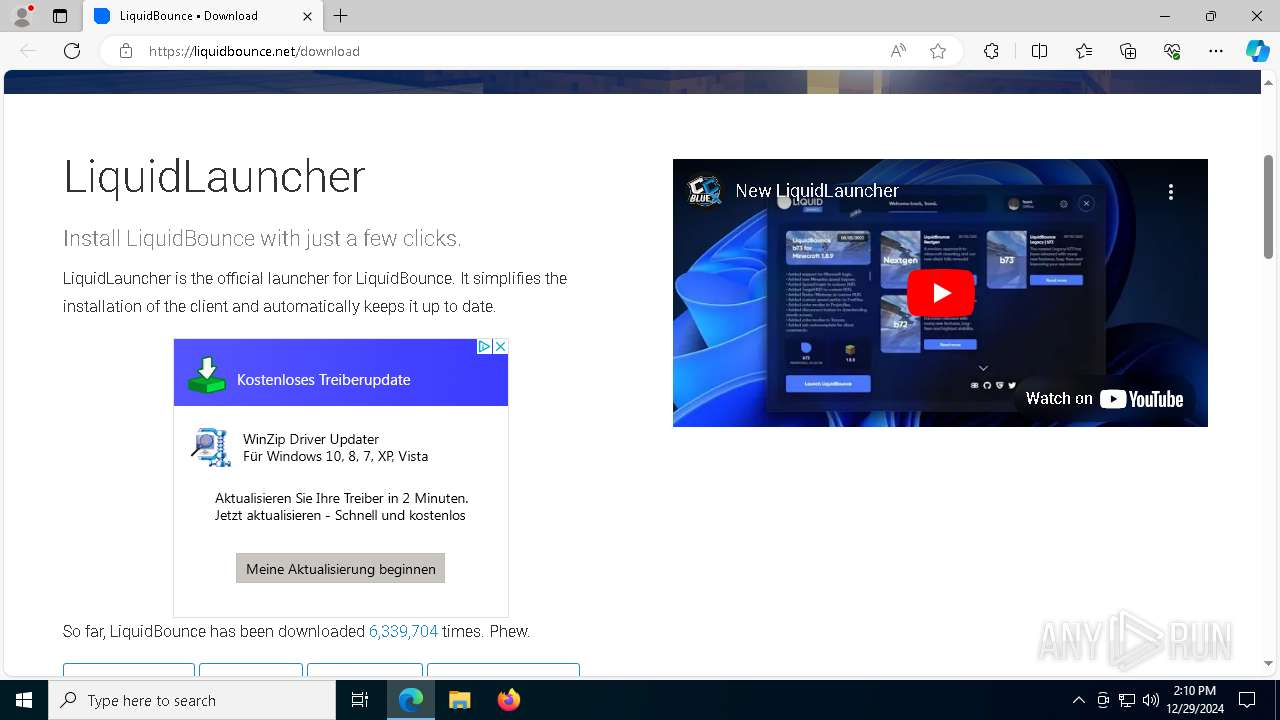Launch Firefox from the taskbar
The image size is (1280, 720).
tap(508, 700)
